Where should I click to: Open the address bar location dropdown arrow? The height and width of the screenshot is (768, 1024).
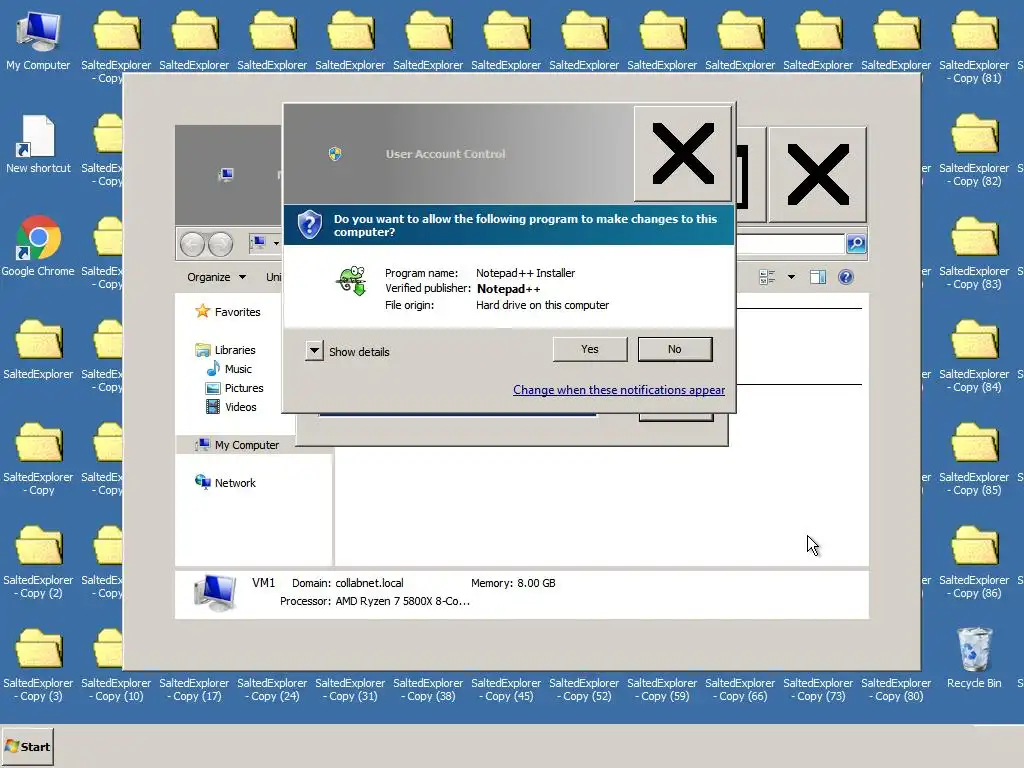point(276,244)
